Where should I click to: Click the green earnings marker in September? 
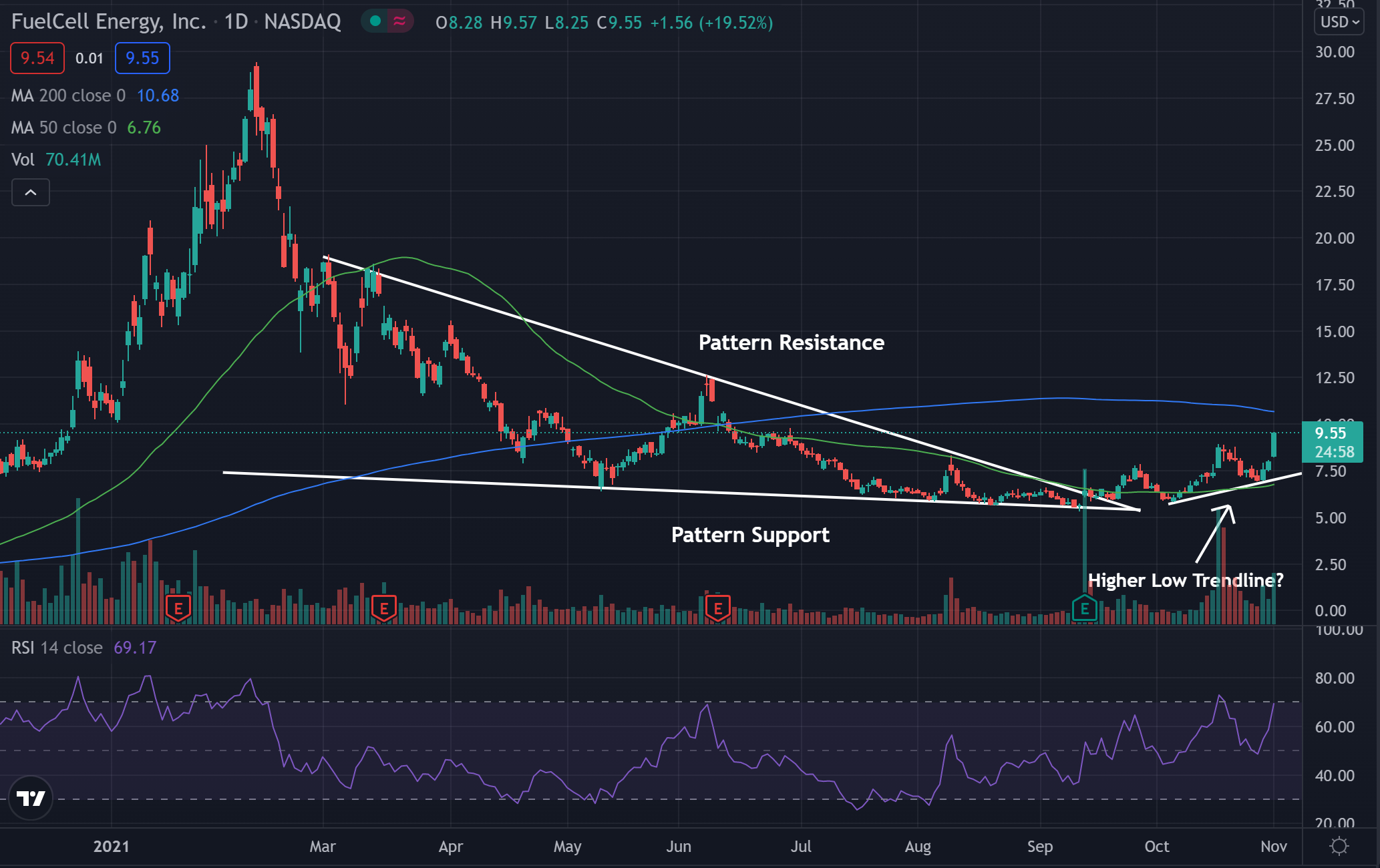coord(1085,608)
